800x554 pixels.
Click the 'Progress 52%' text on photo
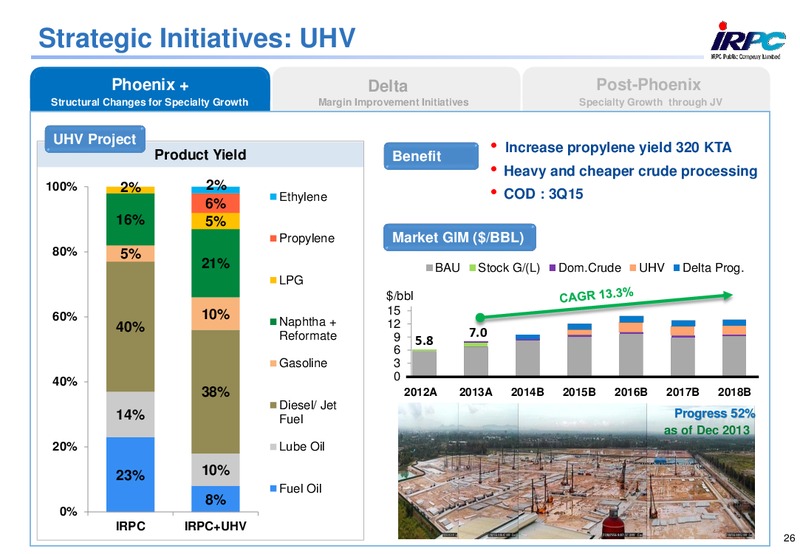714,413
